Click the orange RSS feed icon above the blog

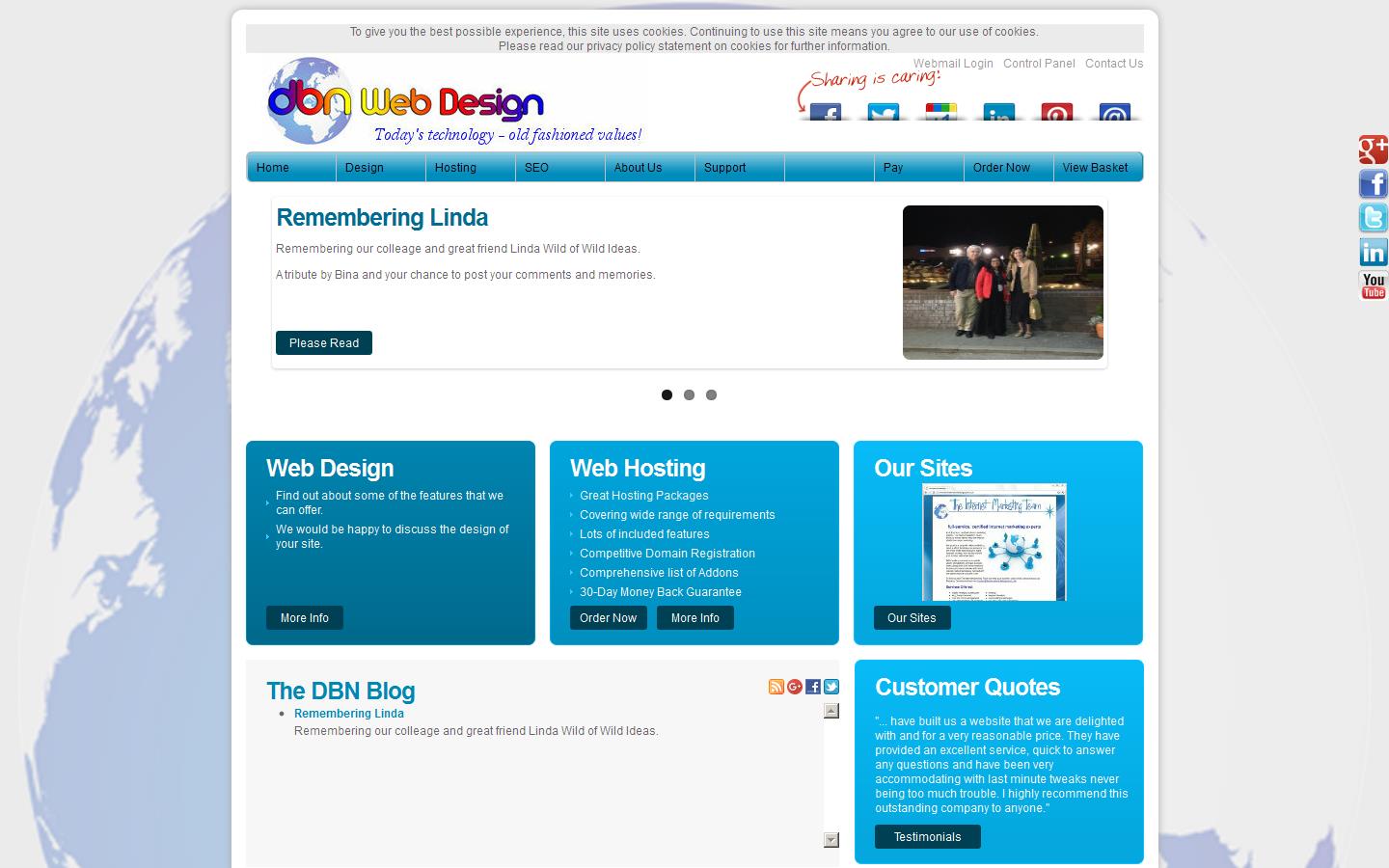click(x=776, y=687)
